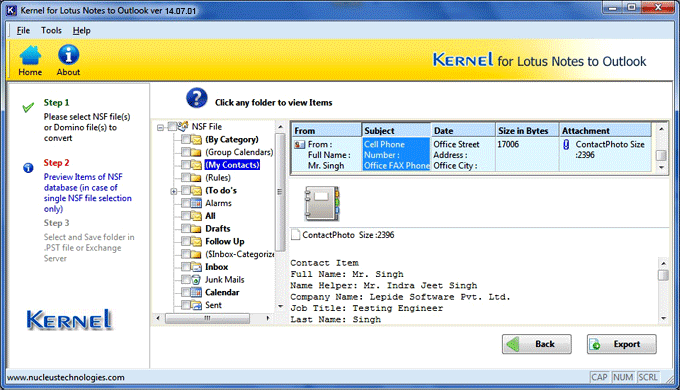Click the paperclip attachment icon

coord(566,144)
